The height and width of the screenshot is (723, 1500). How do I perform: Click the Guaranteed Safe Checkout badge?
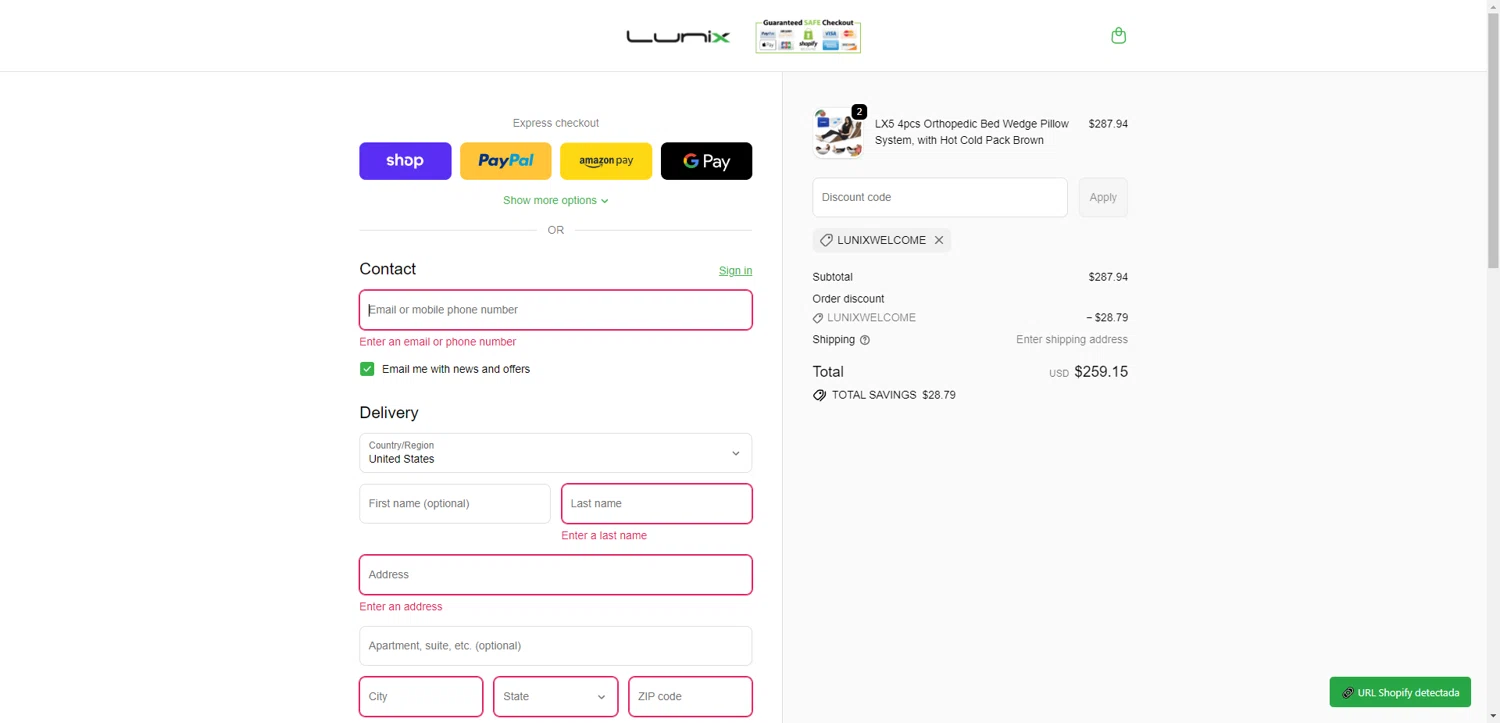pyautogui.click(x=808, y=36)
